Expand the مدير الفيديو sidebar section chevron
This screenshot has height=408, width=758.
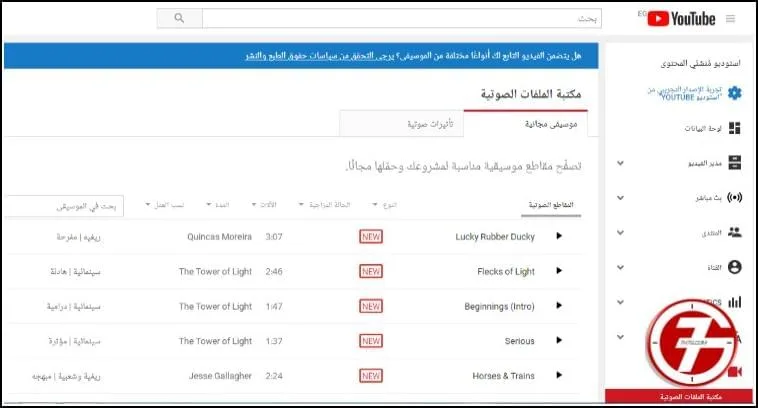[621, 163]
